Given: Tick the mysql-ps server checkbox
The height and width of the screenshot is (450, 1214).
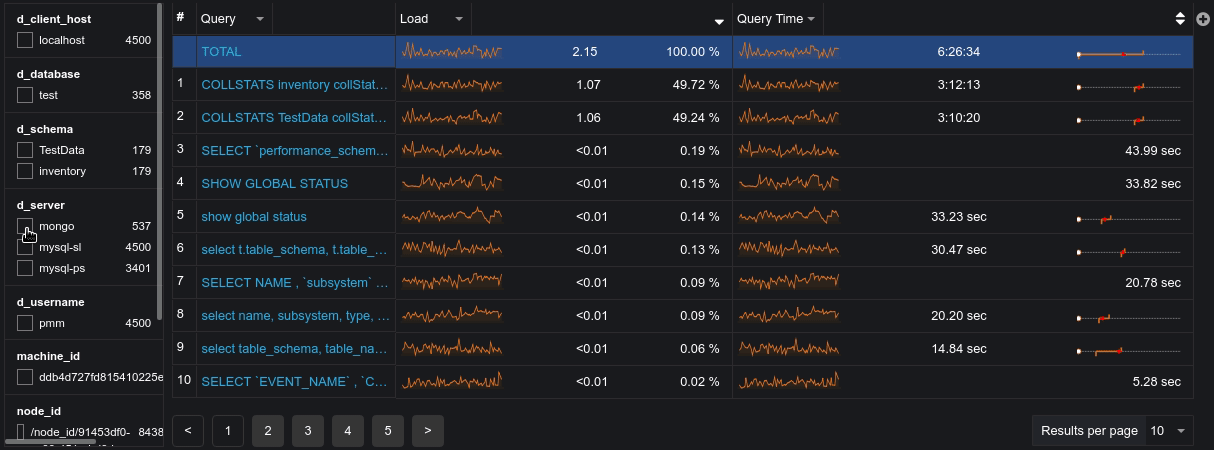Looking at the screenshot, I should coord(25,269).
